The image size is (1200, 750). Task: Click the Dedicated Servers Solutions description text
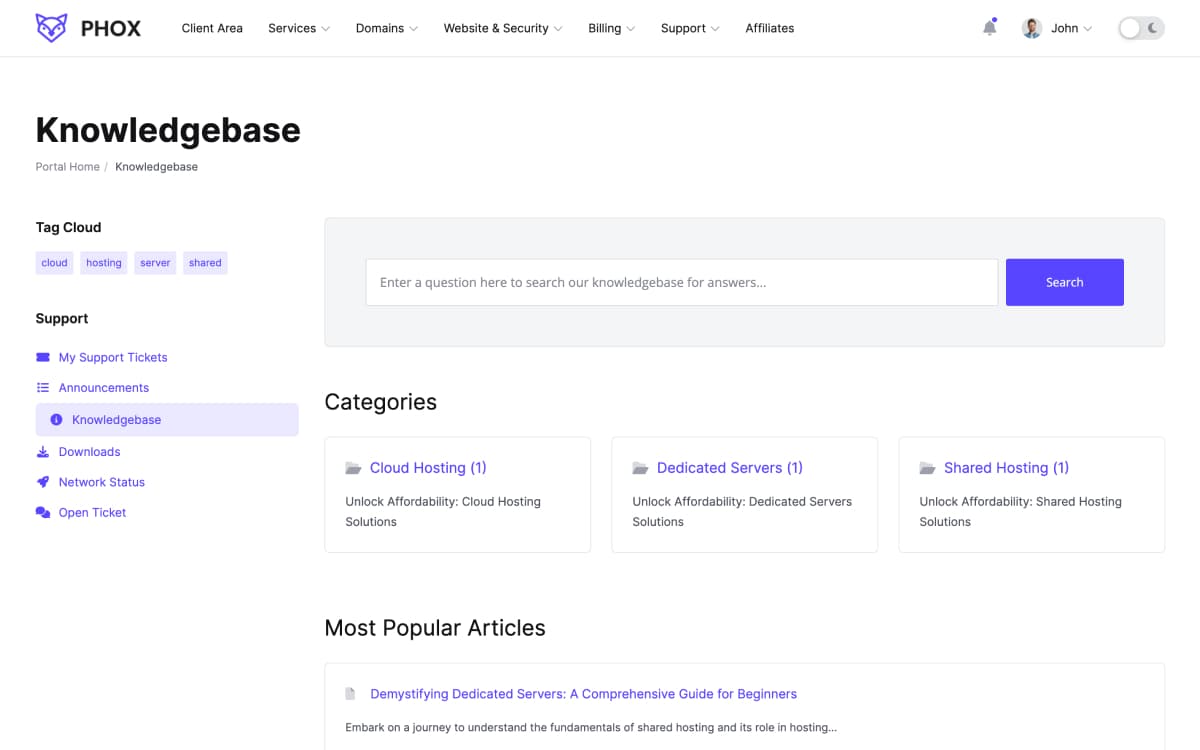(742, 512)
